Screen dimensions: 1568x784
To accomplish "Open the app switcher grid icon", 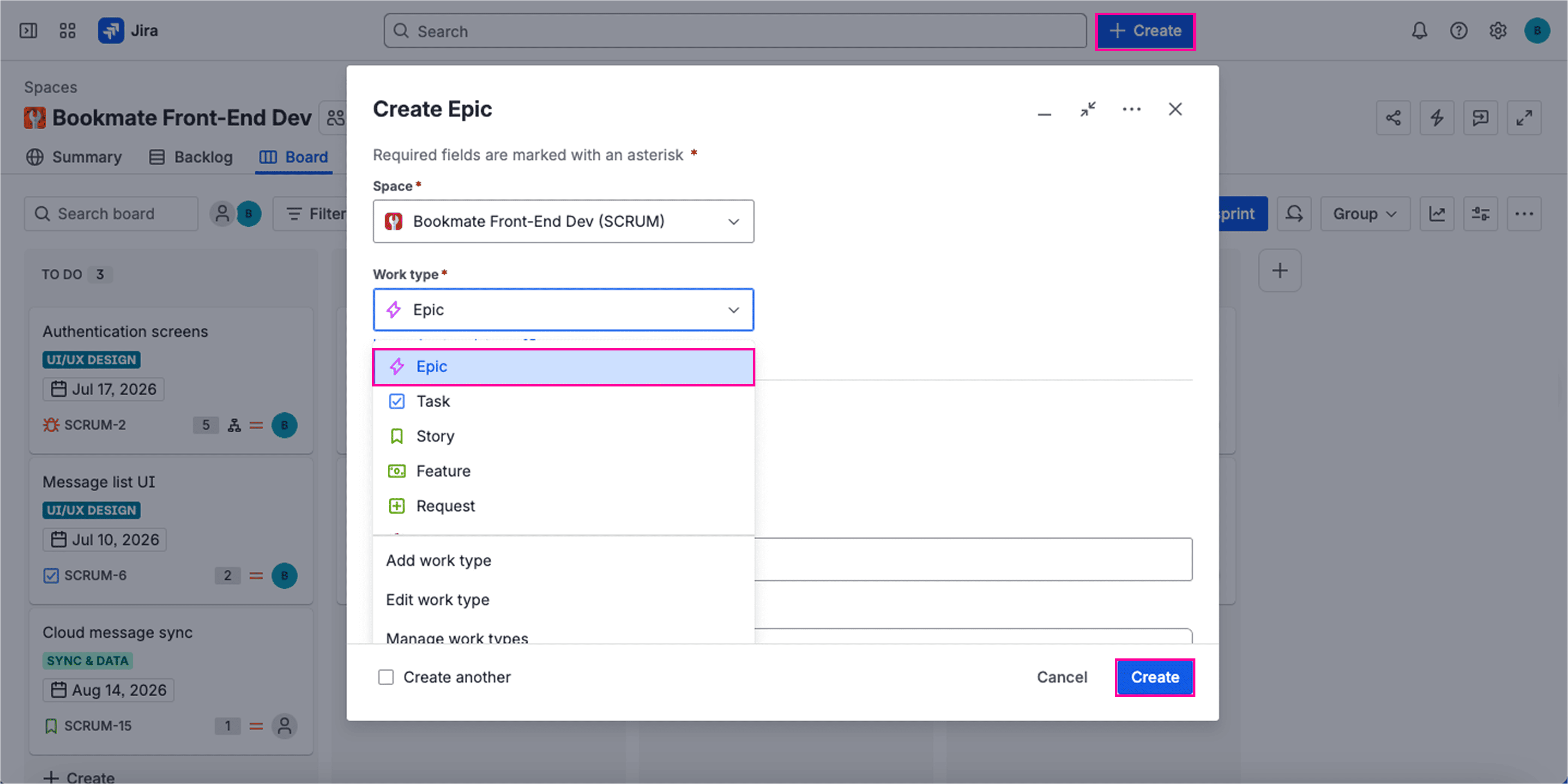I will [67, 30].
